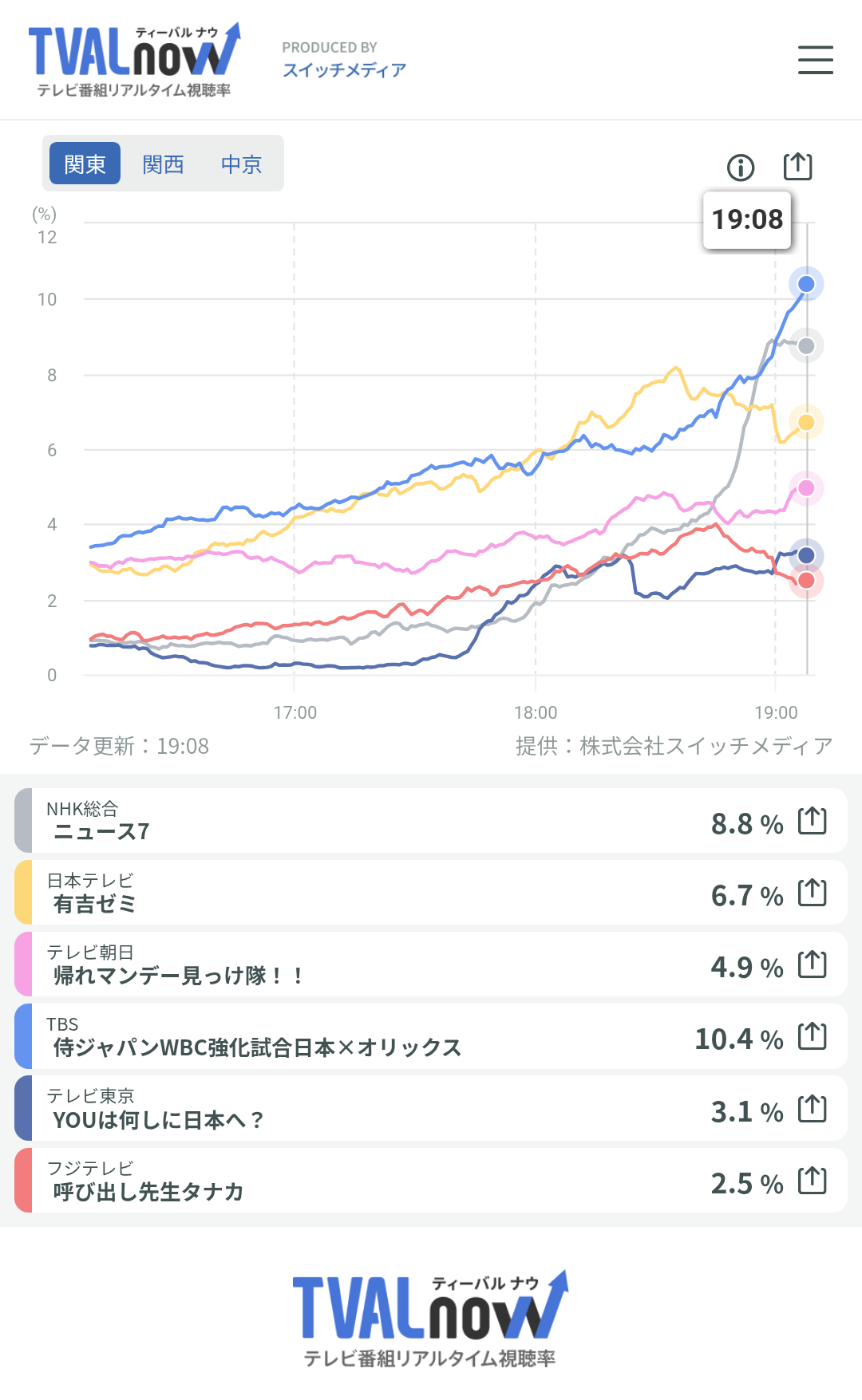Share the NHK総合 ニュース7 rating
Screen dimensions: 862x1400
click(813, 821)
